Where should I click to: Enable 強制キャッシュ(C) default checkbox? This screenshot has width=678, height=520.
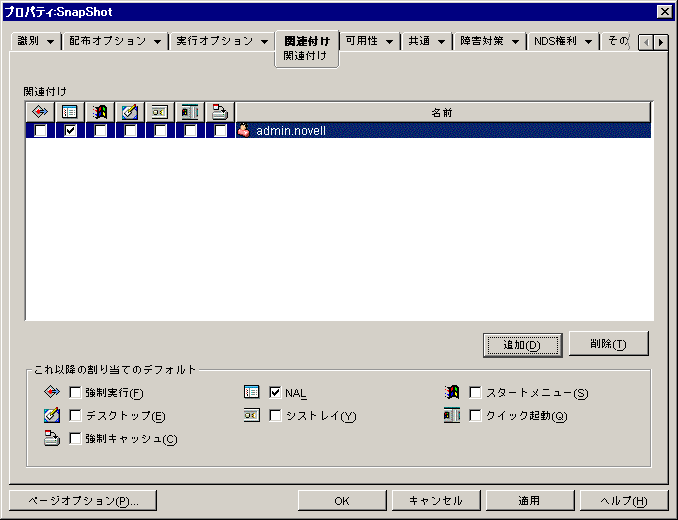pyautogui.click(x=75, y=439)
